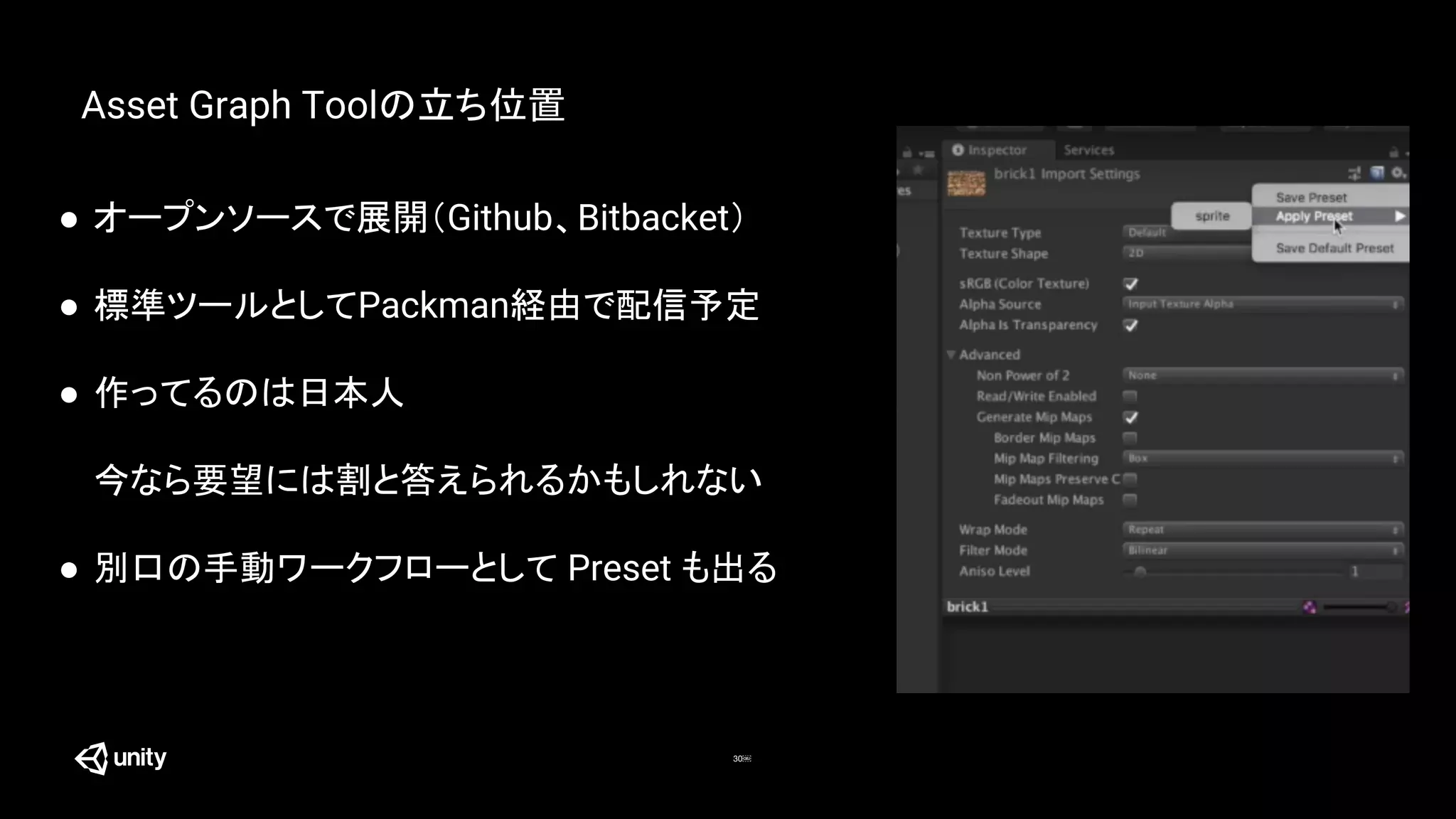
Task: Click the lock icon left of the Inspector tab
Action: click(x=907, y=153)
